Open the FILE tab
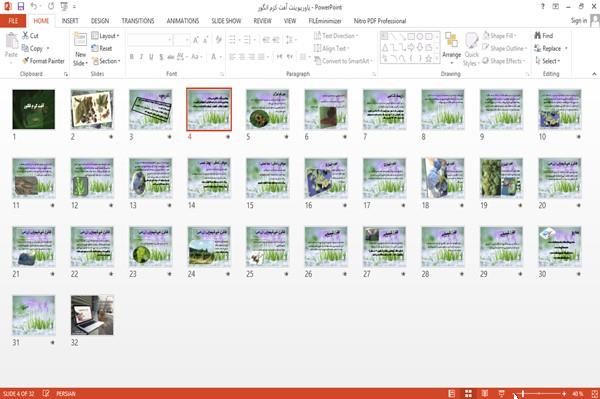The height and width of the screenshot is (399, 600). (13, 21)
